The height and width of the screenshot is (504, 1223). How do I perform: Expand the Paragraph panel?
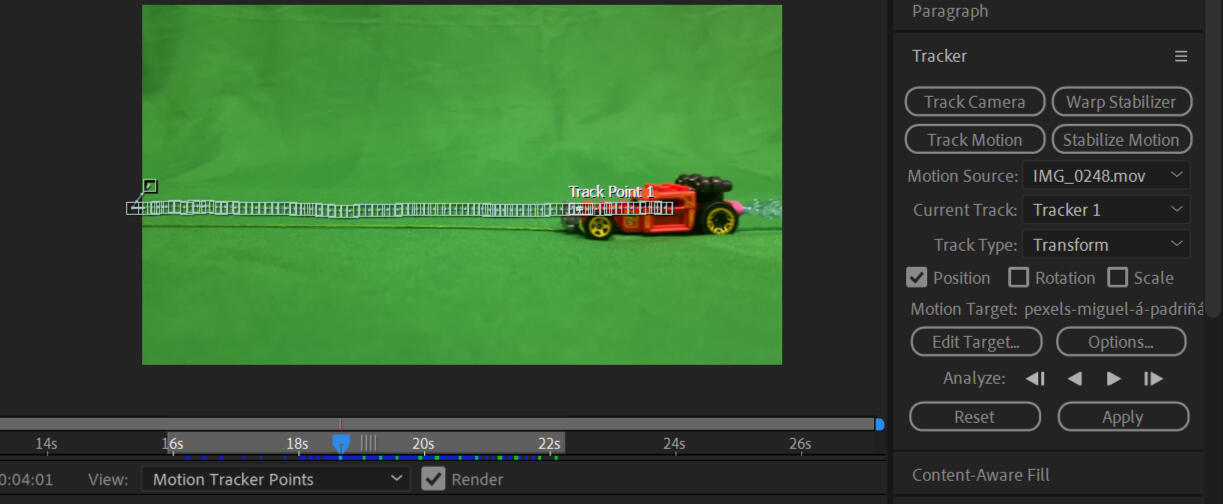coord(950,12)
